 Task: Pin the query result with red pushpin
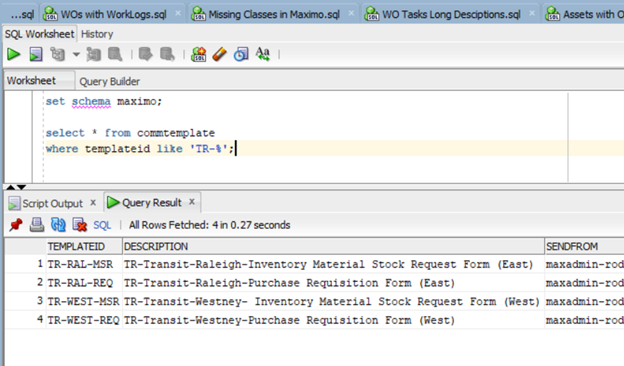(x=16, y=225)
